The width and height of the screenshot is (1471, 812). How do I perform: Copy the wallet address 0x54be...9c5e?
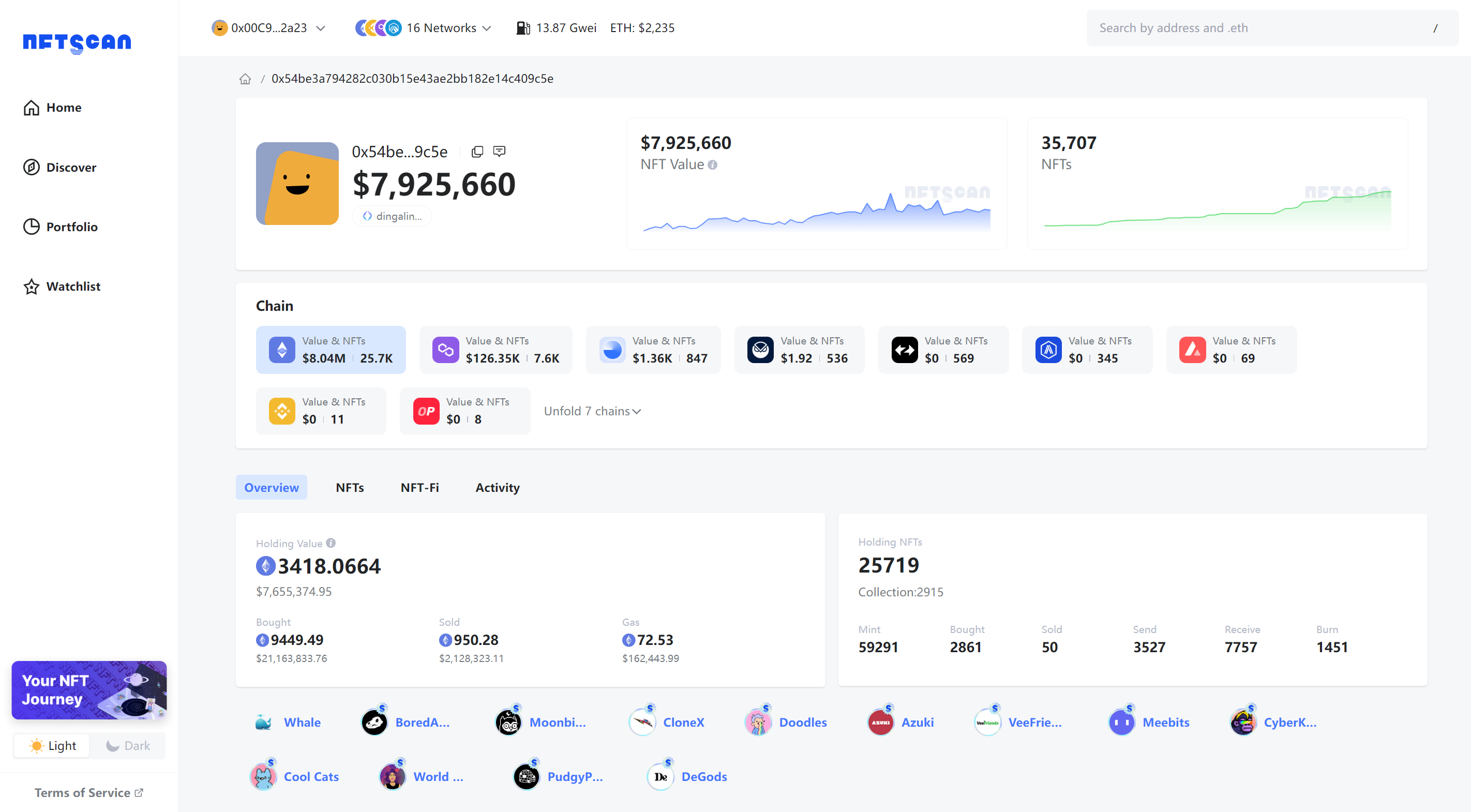[x=477, y=152]
